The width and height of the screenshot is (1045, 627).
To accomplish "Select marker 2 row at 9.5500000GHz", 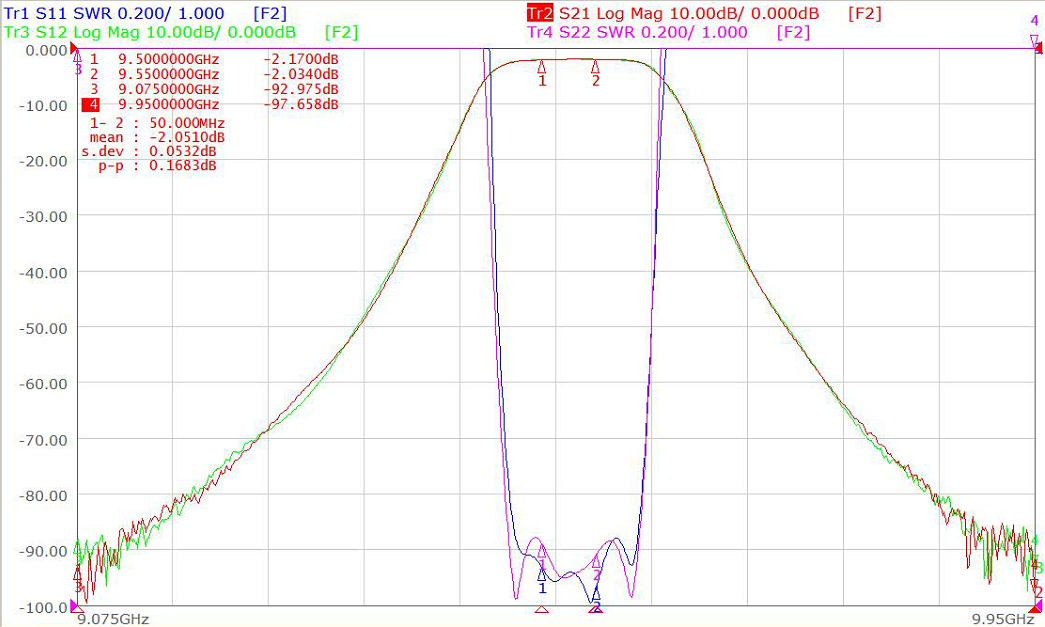I will pyautogui.click(x=214, y=74).
